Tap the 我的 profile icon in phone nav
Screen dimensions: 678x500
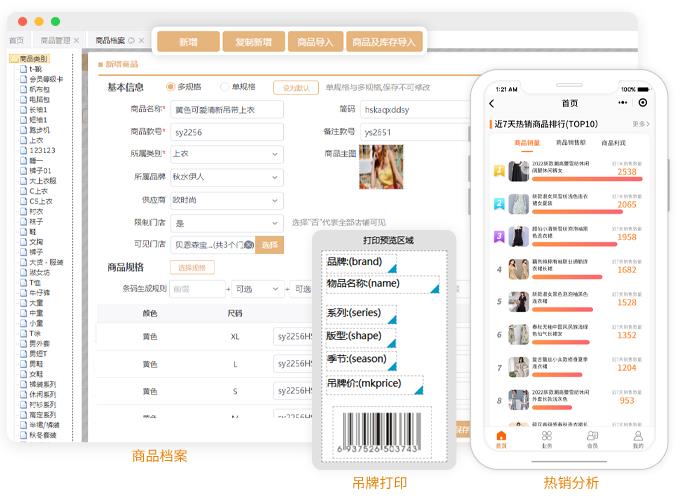637,439
